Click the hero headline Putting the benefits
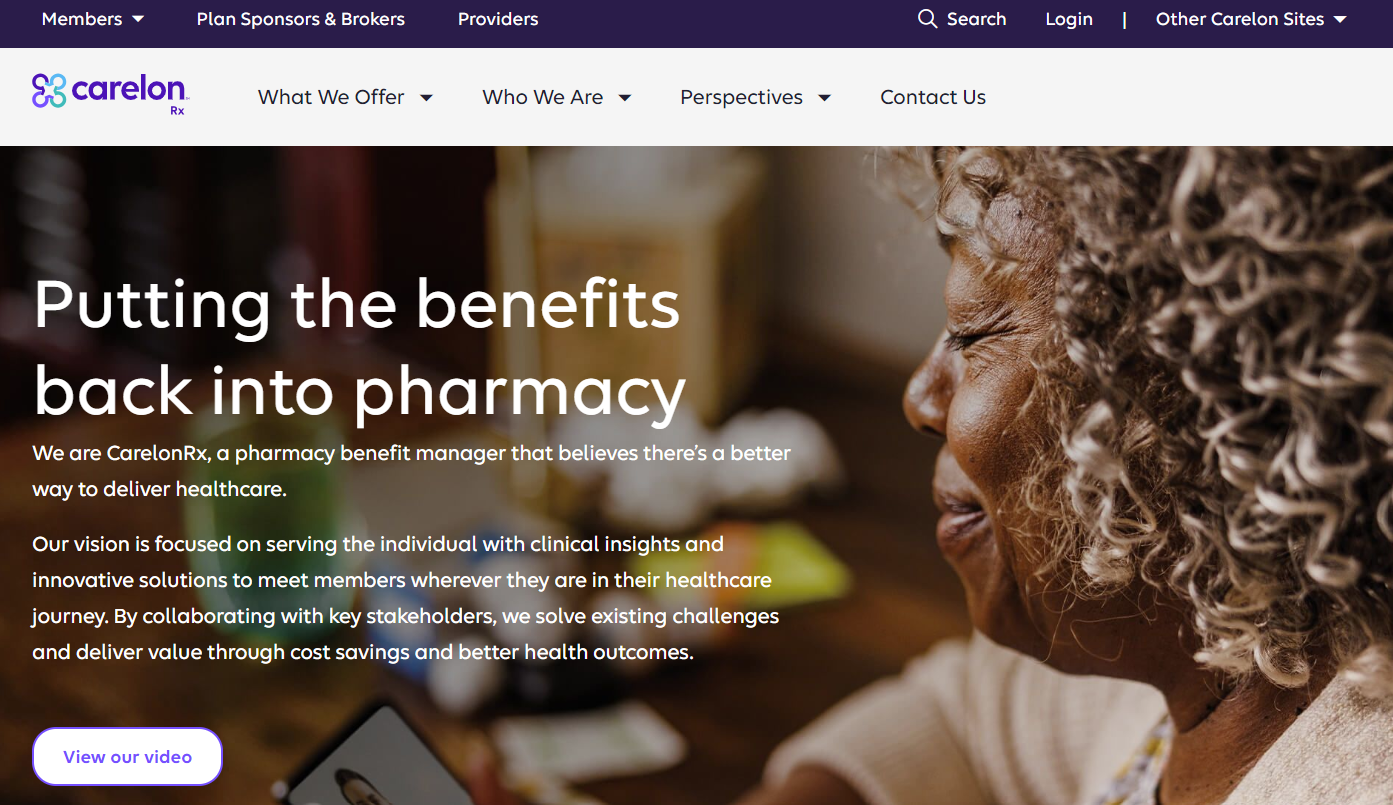Viewport: 1393px width, 805px height. [357, 303]
